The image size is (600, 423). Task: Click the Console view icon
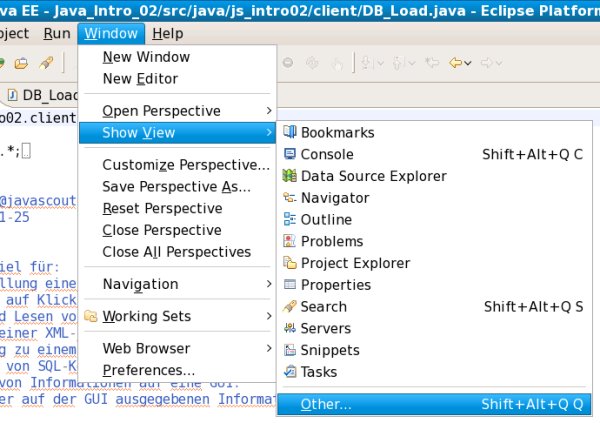(x=291, y=154)
